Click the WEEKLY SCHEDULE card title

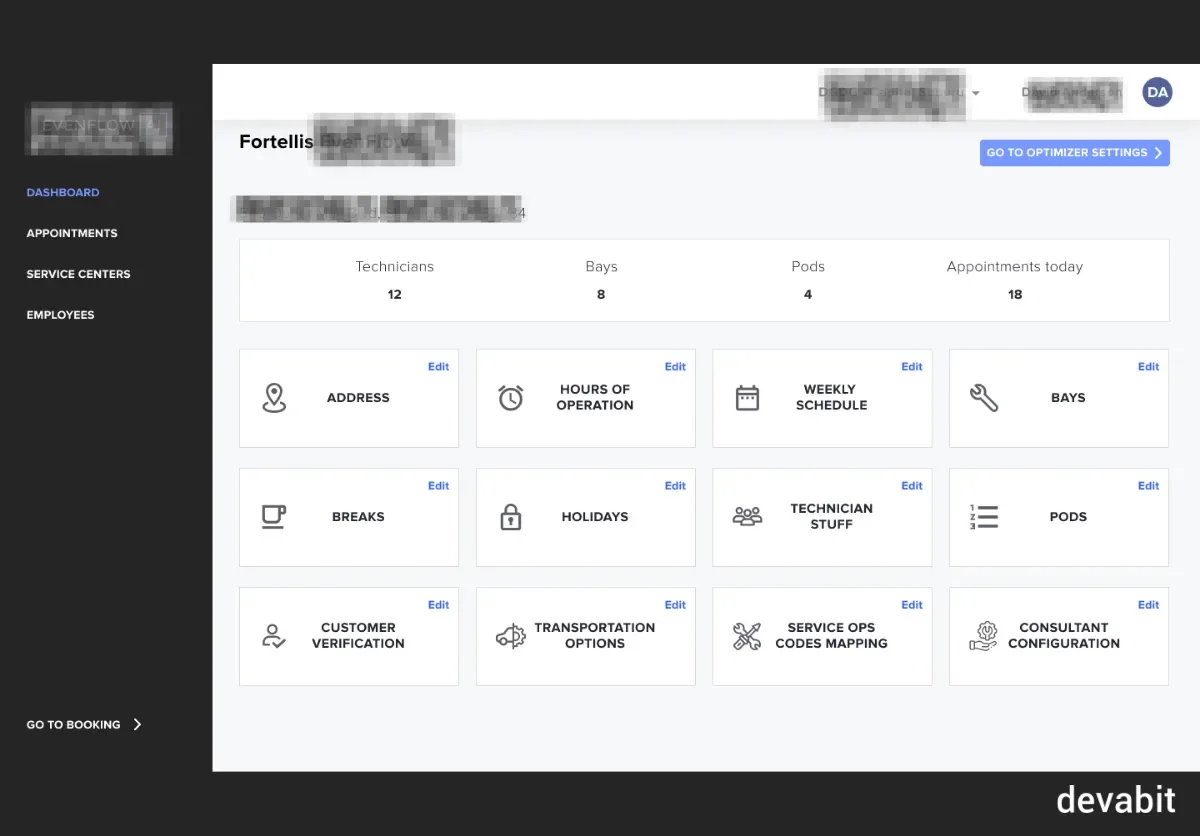[831, 397]
